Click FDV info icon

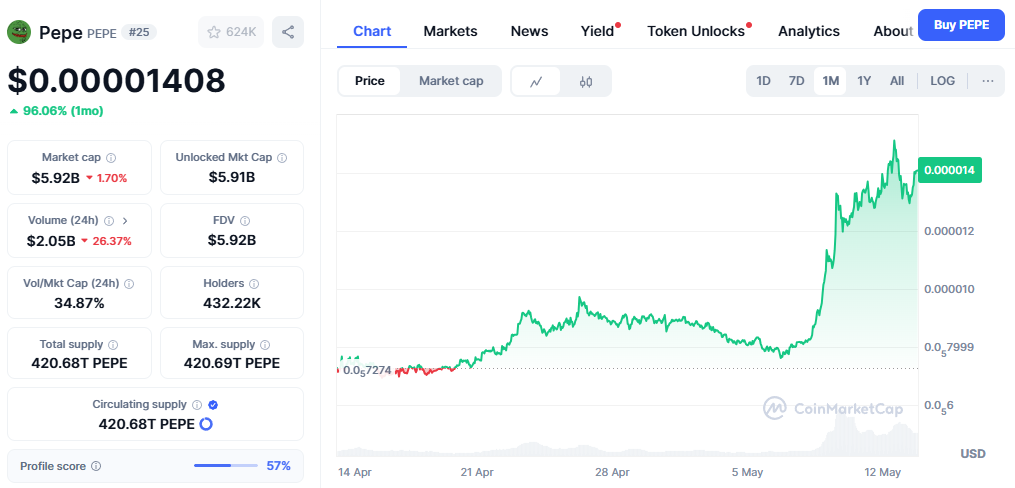245,221
